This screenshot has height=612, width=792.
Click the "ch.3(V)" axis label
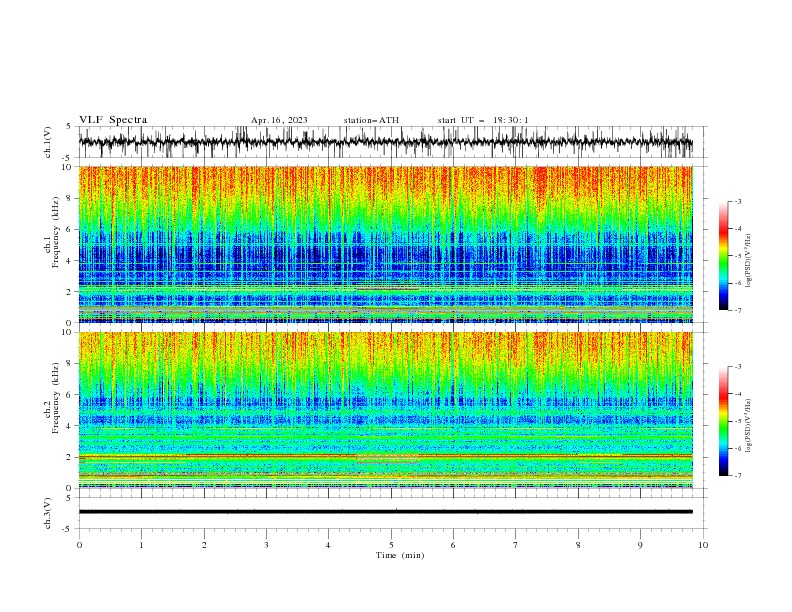(48, 513)
